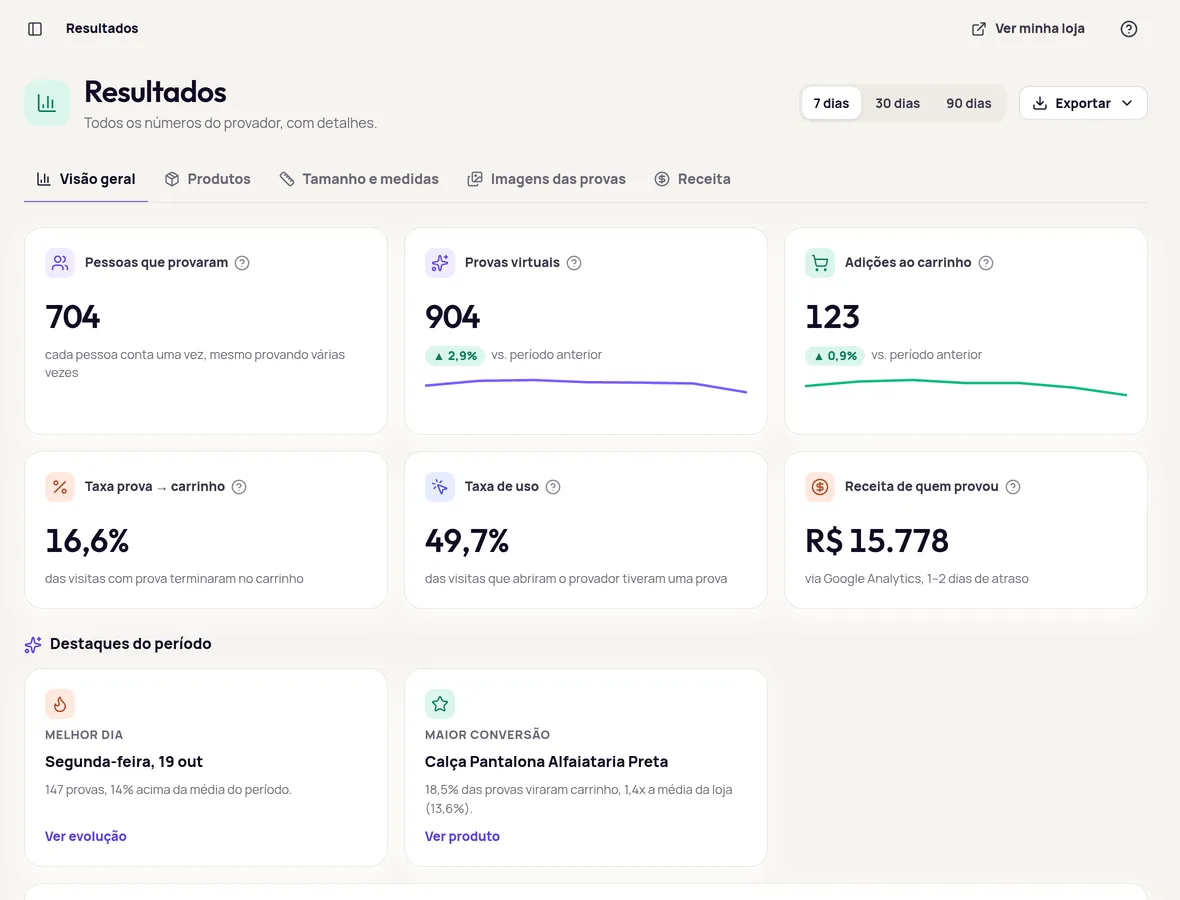Click the 704 value
1180x900 pixels.
point(73,317)
